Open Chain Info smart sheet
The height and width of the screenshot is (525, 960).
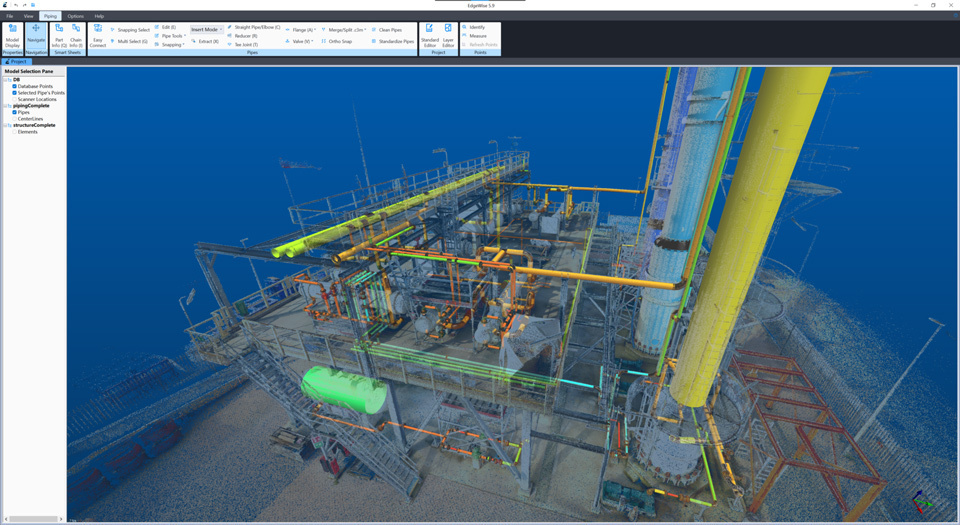point(76,35)
